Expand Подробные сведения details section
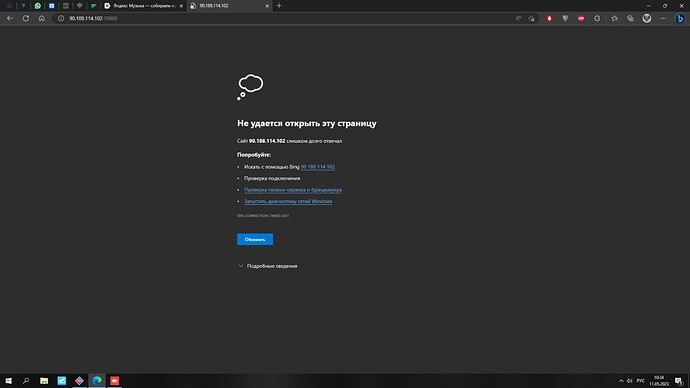 268,266
